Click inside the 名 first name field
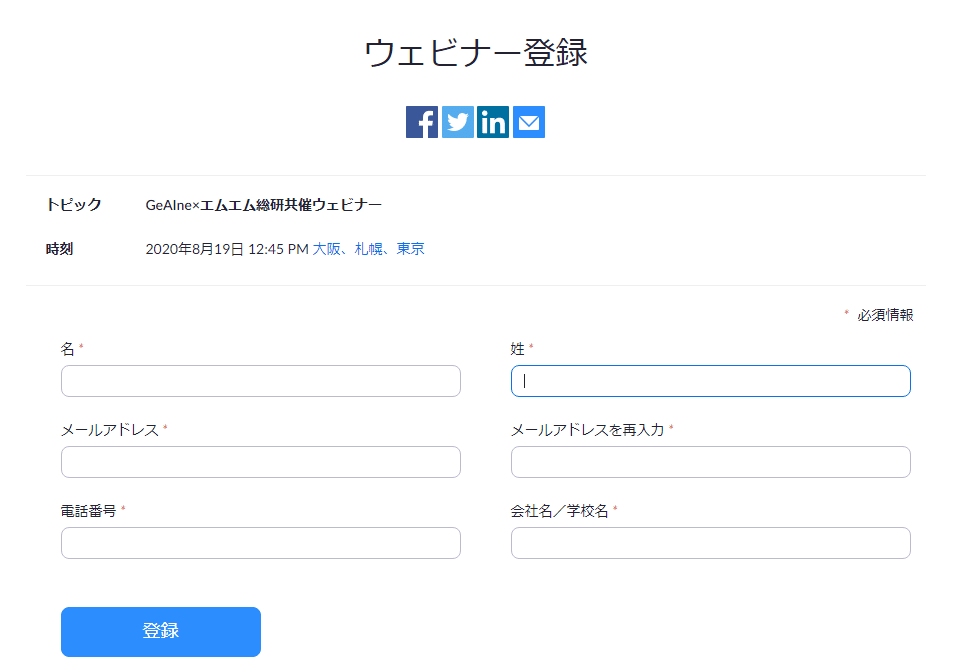The height and width of the screenshot is (672, 958). click(260, 381)
